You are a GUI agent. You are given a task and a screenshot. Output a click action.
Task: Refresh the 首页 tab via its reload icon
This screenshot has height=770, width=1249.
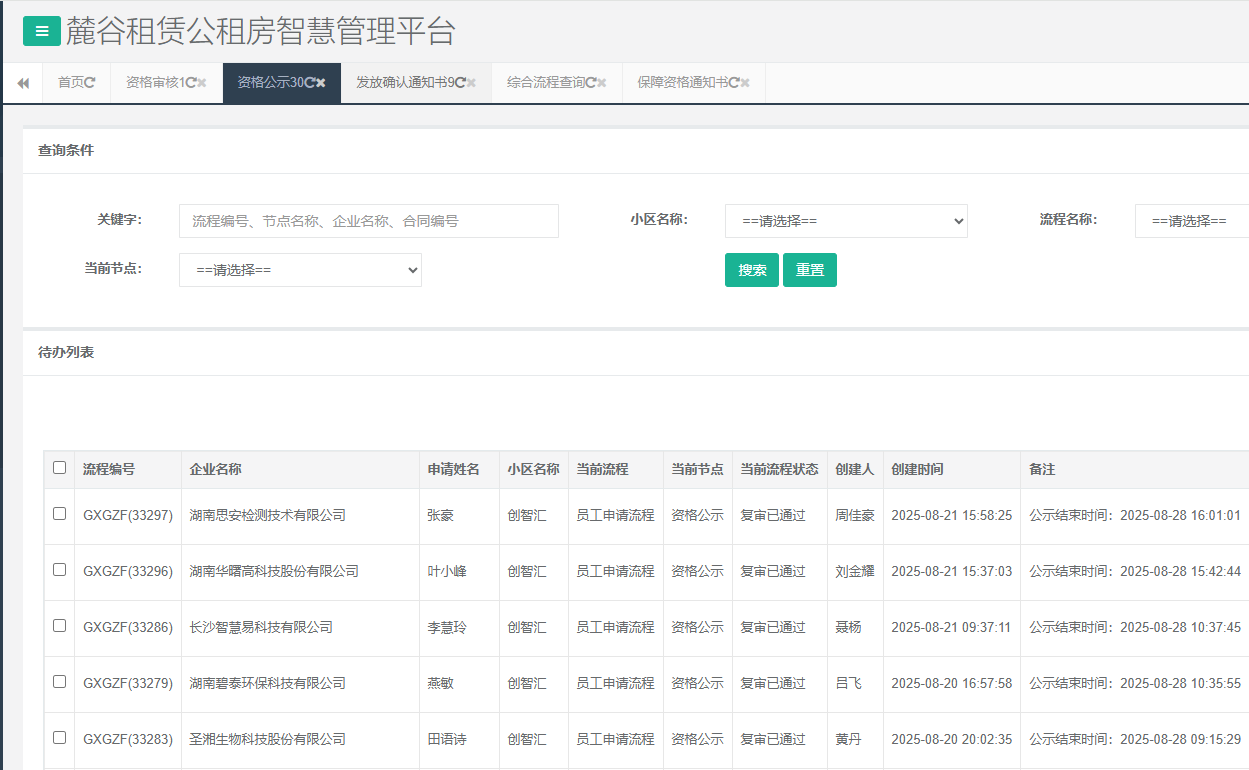tap(90, 83)
